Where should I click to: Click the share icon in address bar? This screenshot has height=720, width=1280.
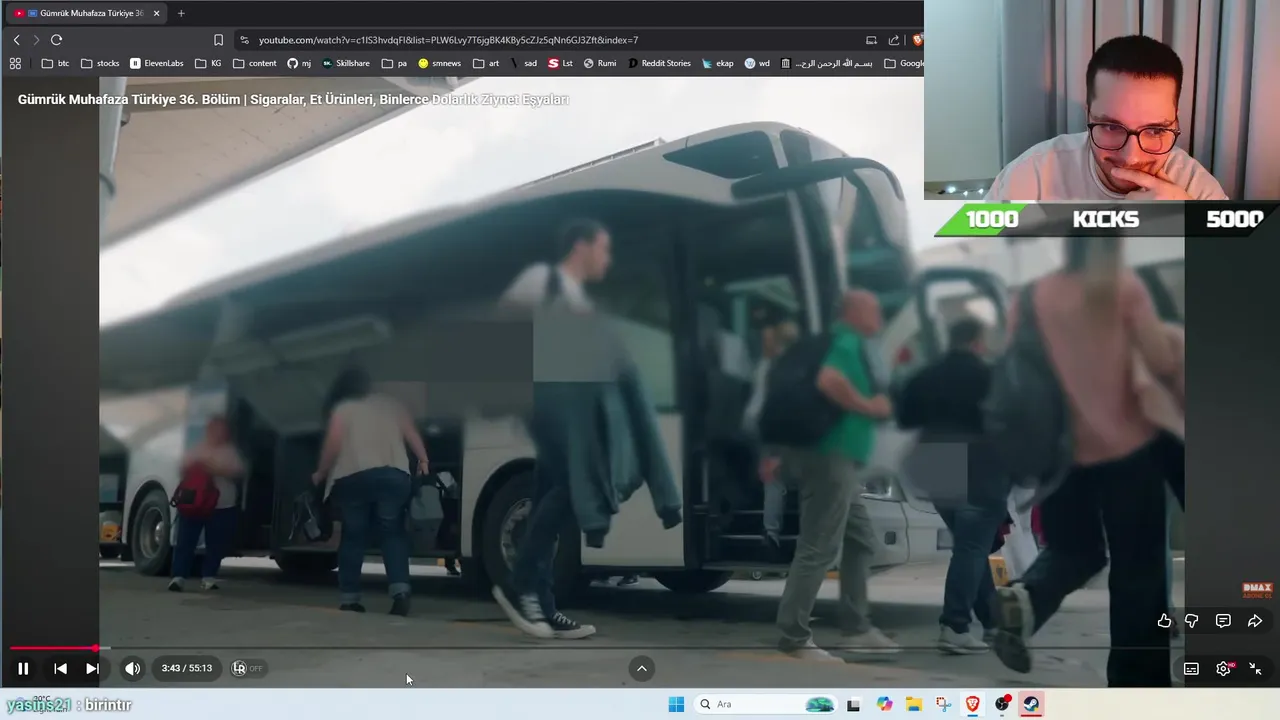pos(894,40)
